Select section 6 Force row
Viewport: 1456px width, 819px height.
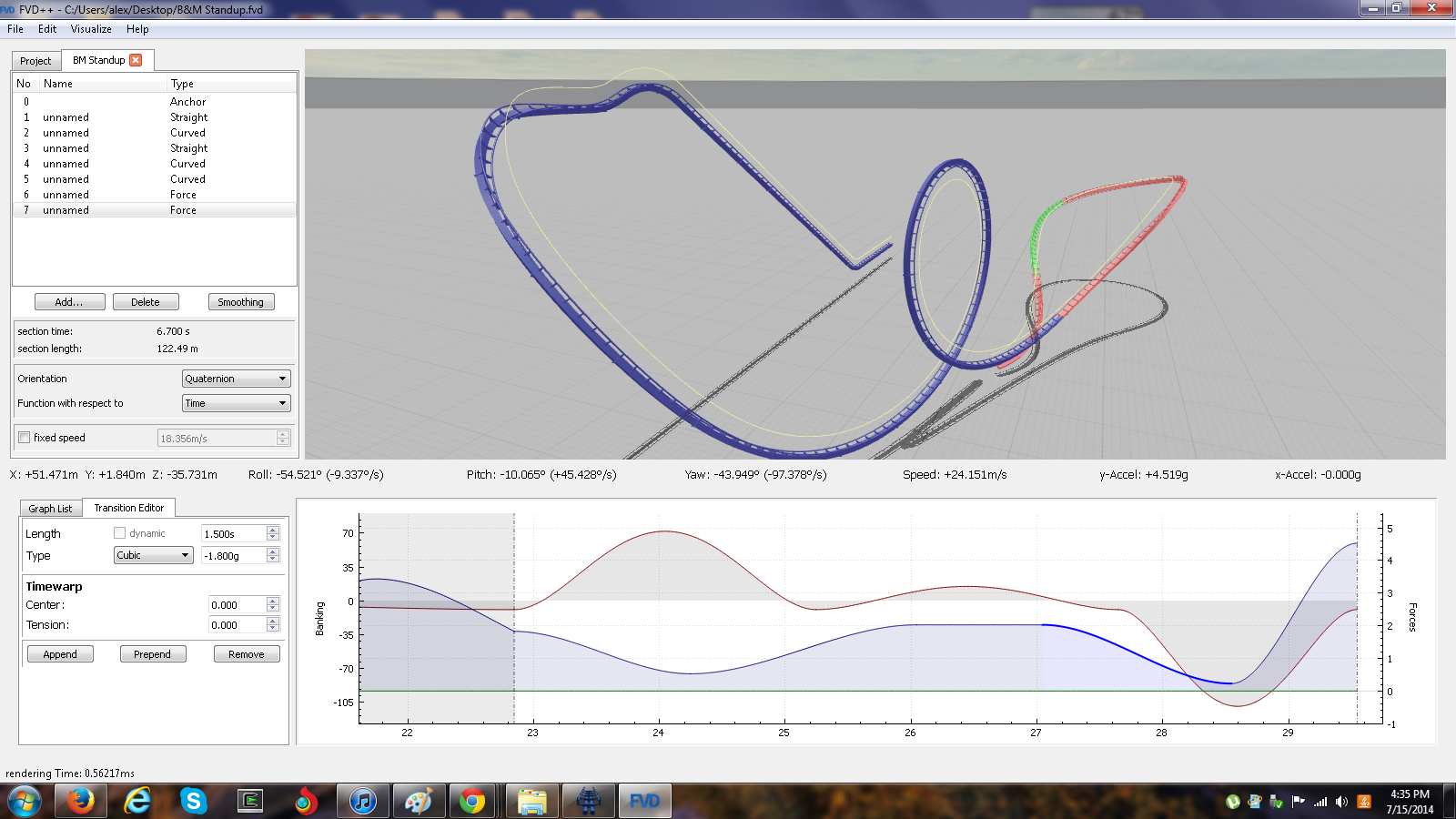click(x=155, y=195)
